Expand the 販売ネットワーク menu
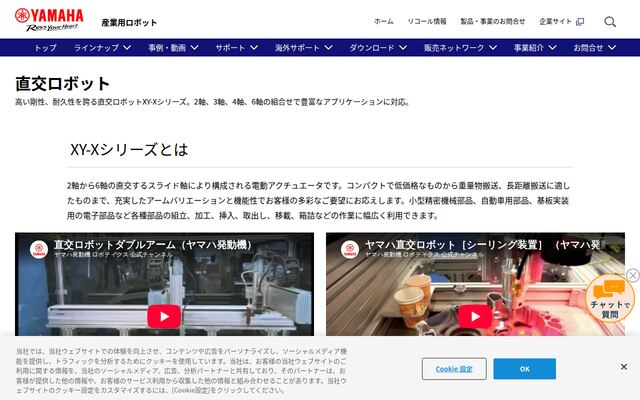This screenshot has height=400, width=640. click(x=460, y=48)
